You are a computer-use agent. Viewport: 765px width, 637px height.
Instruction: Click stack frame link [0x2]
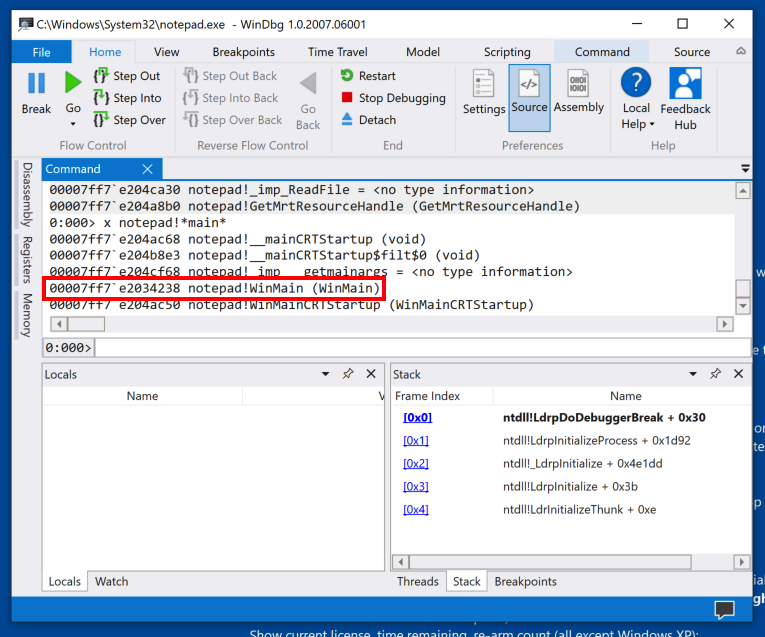[416, 464]
